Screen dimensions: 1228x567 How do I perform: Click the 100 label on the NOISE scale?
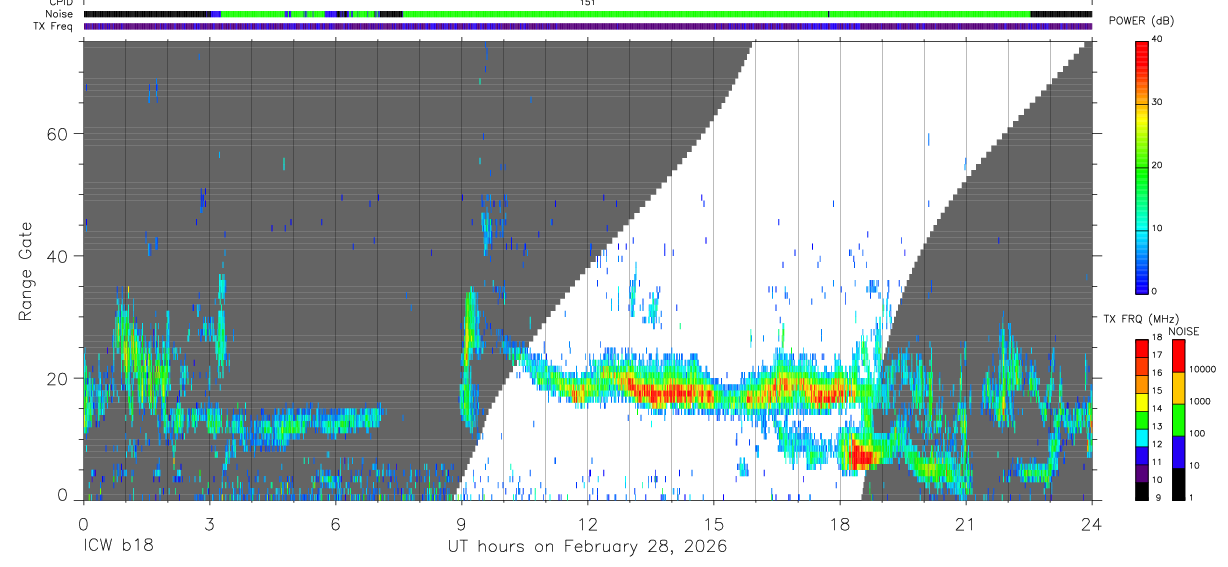click(1196, 433)
